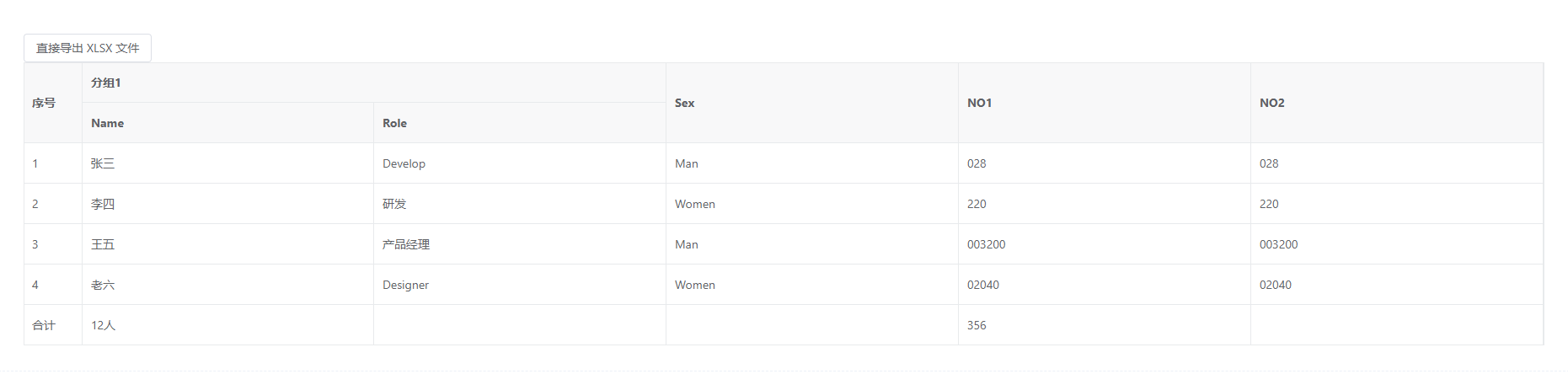This screenshot has width=1568, height=374.
Task: Click the 合计 summary row label
Action: coord(44,325)
